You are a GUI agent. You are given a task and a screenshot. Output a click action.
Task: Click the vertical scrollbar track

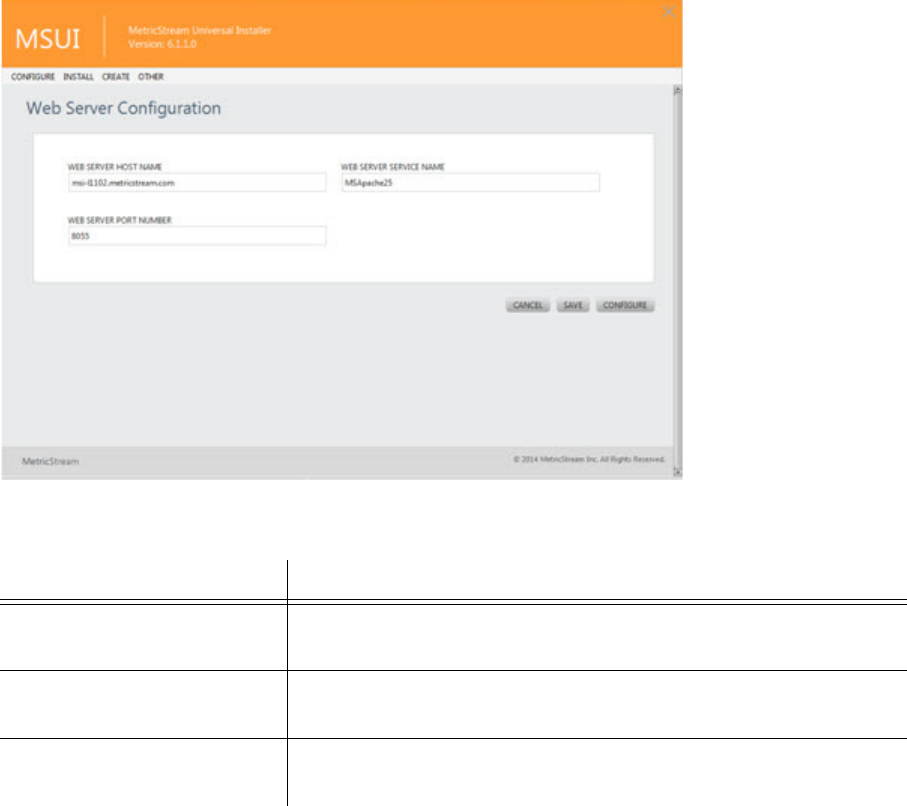(677, 281)
